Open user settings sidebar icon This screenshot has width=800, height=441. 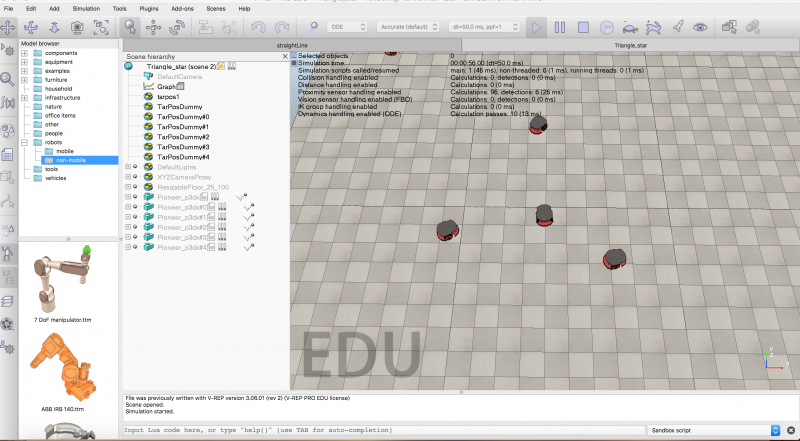point(7,348)
